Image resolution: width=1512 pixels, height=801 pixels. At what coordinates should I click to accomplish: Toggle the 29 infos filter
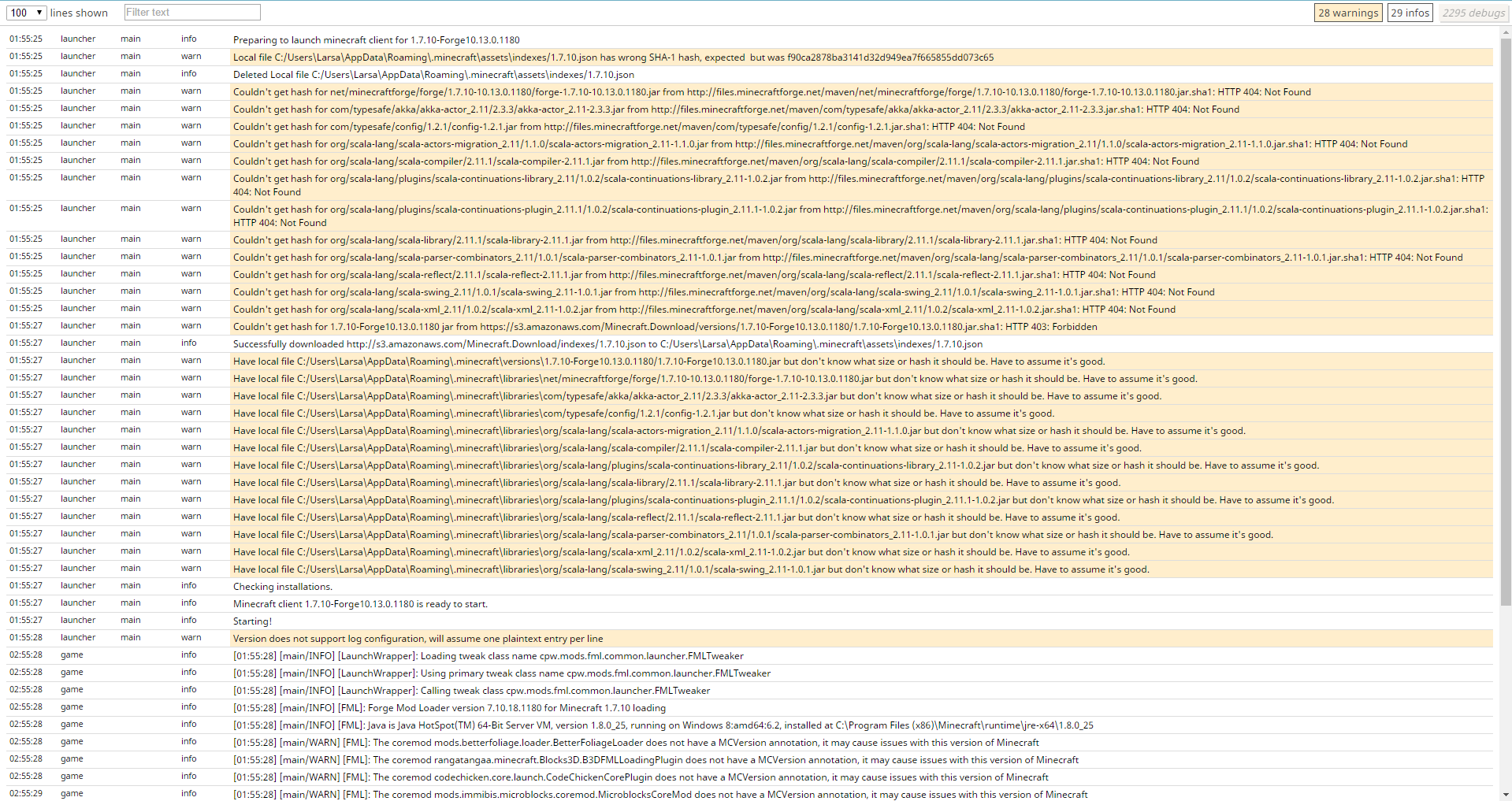1410,13
